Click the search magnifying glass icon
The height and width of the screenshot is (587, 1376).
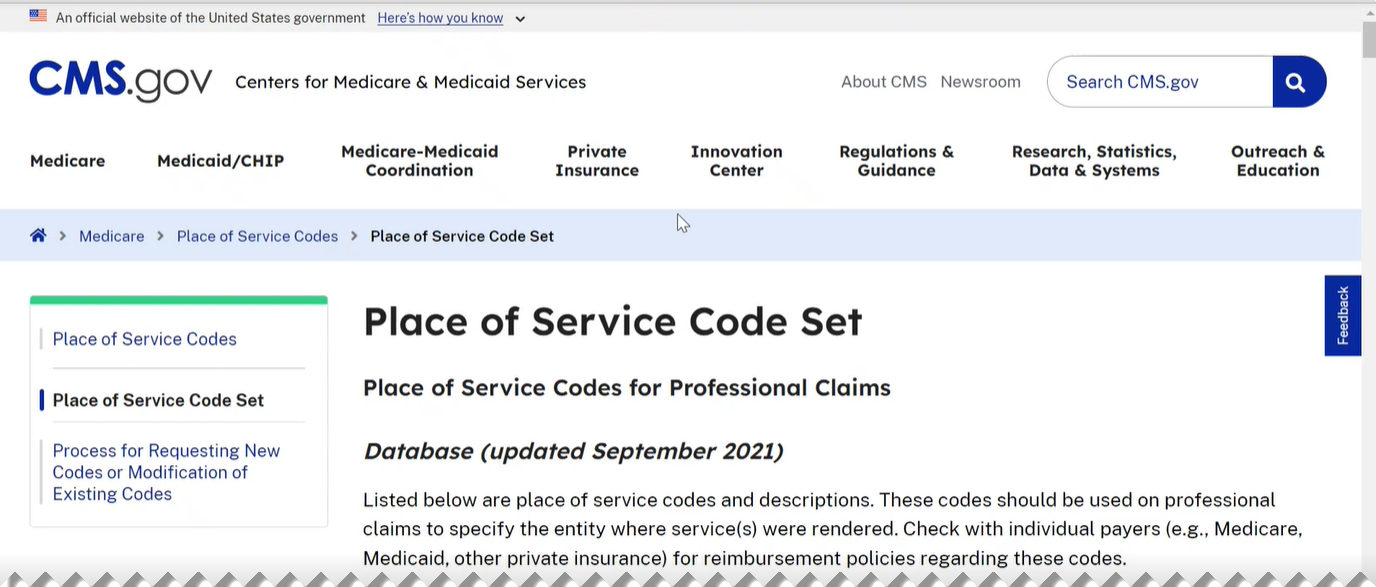click(x=1297, y=81)
